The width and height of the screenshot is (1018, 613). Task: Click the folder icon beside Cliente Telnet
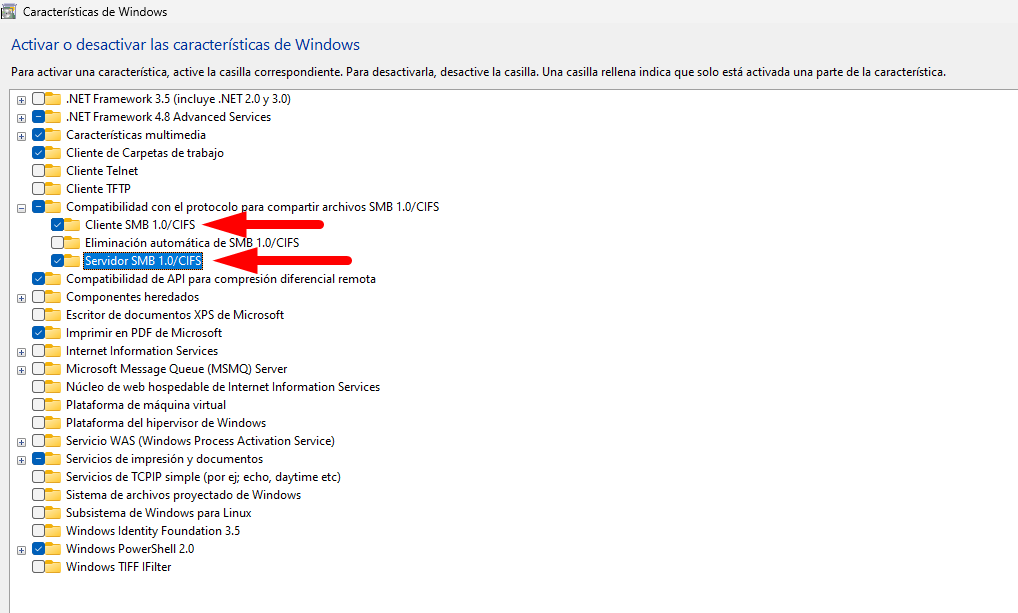click(x=53, y=171)
